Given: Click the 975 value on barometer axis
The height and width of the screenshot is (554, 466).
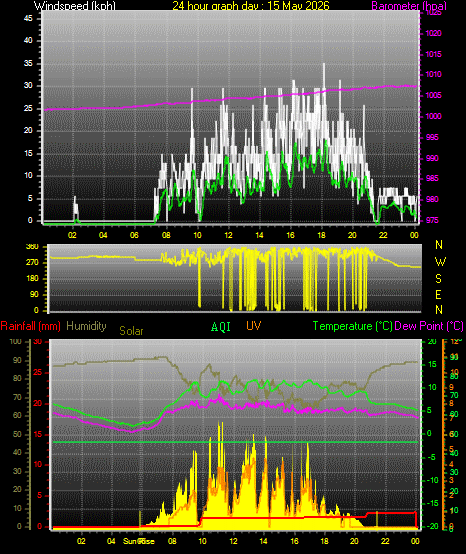Looking at the screenshot, I should [432, 220].
